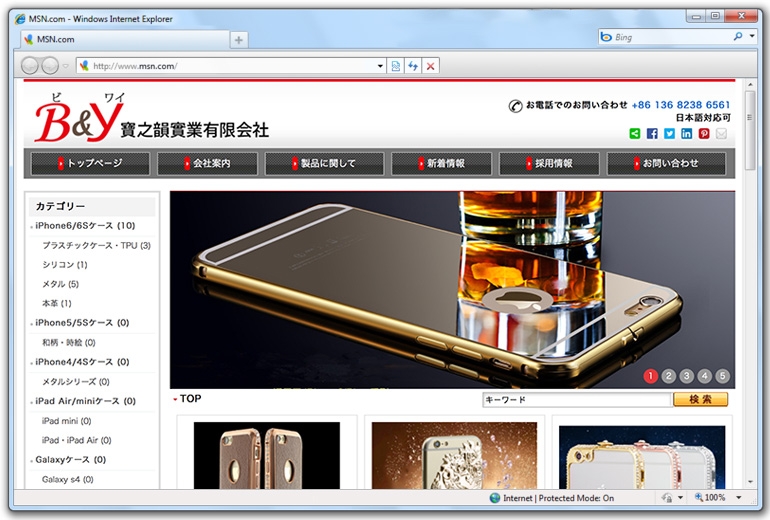Image resolution: width=770 pixels, height=520 pixels.
Task: Open the お問い合わせ menu item
Action: coord(666,164)
